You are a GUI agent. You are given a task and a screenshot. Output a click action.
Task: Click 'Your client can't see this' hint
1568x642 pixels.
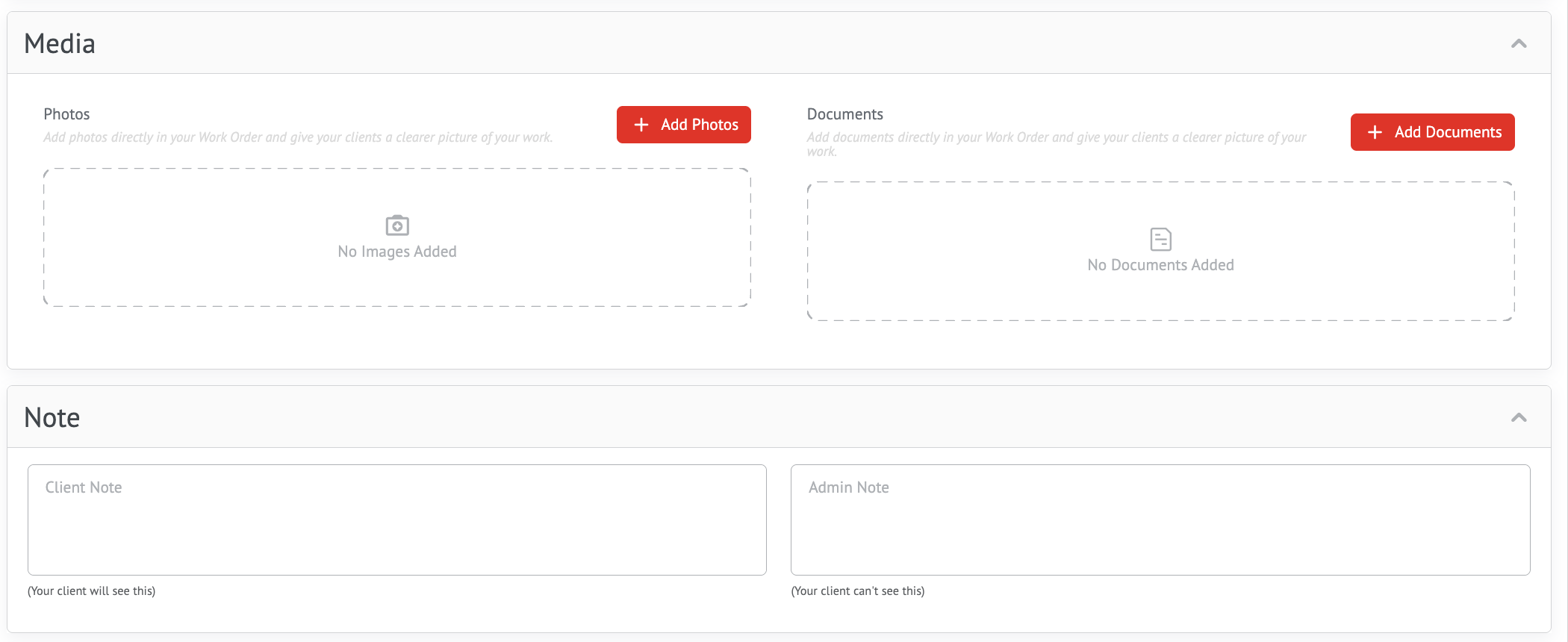[858, 591]
